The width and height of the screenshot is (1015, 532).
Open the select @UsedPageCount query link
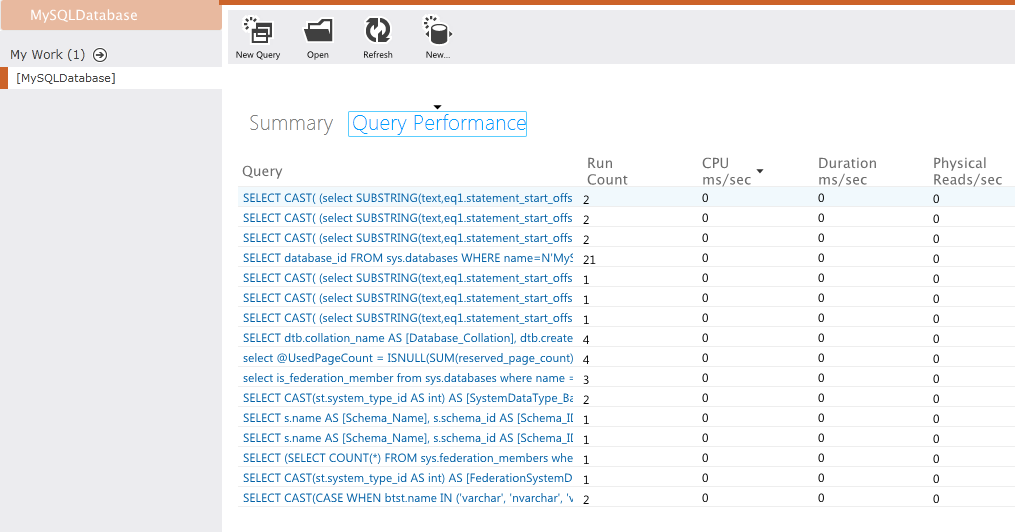(x=407, y=358)
